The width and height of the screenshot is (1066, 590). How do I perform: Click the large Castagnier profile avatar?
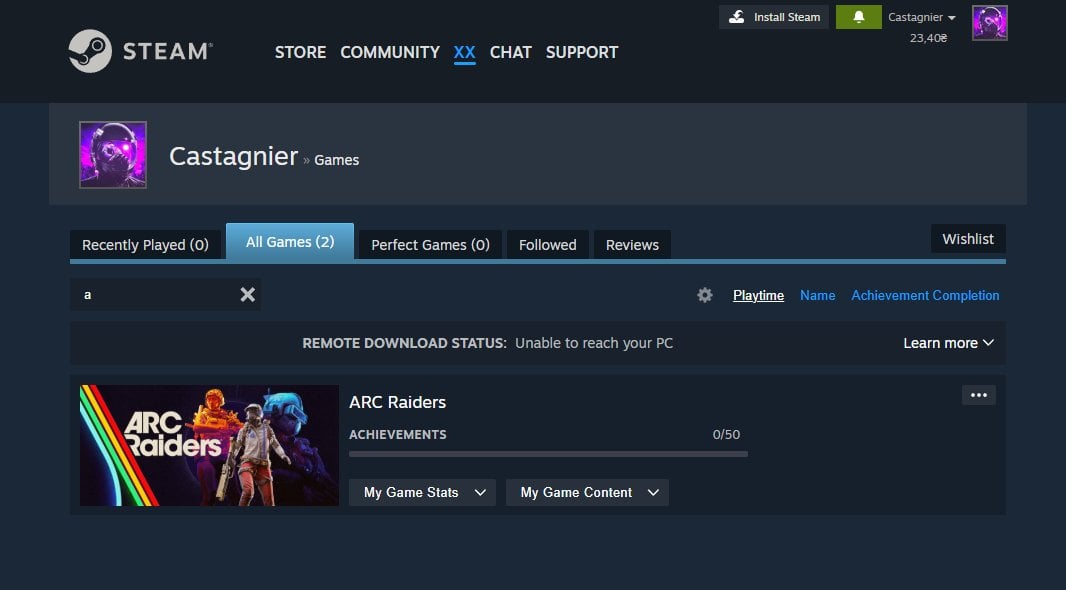click(x=113, y=155)
